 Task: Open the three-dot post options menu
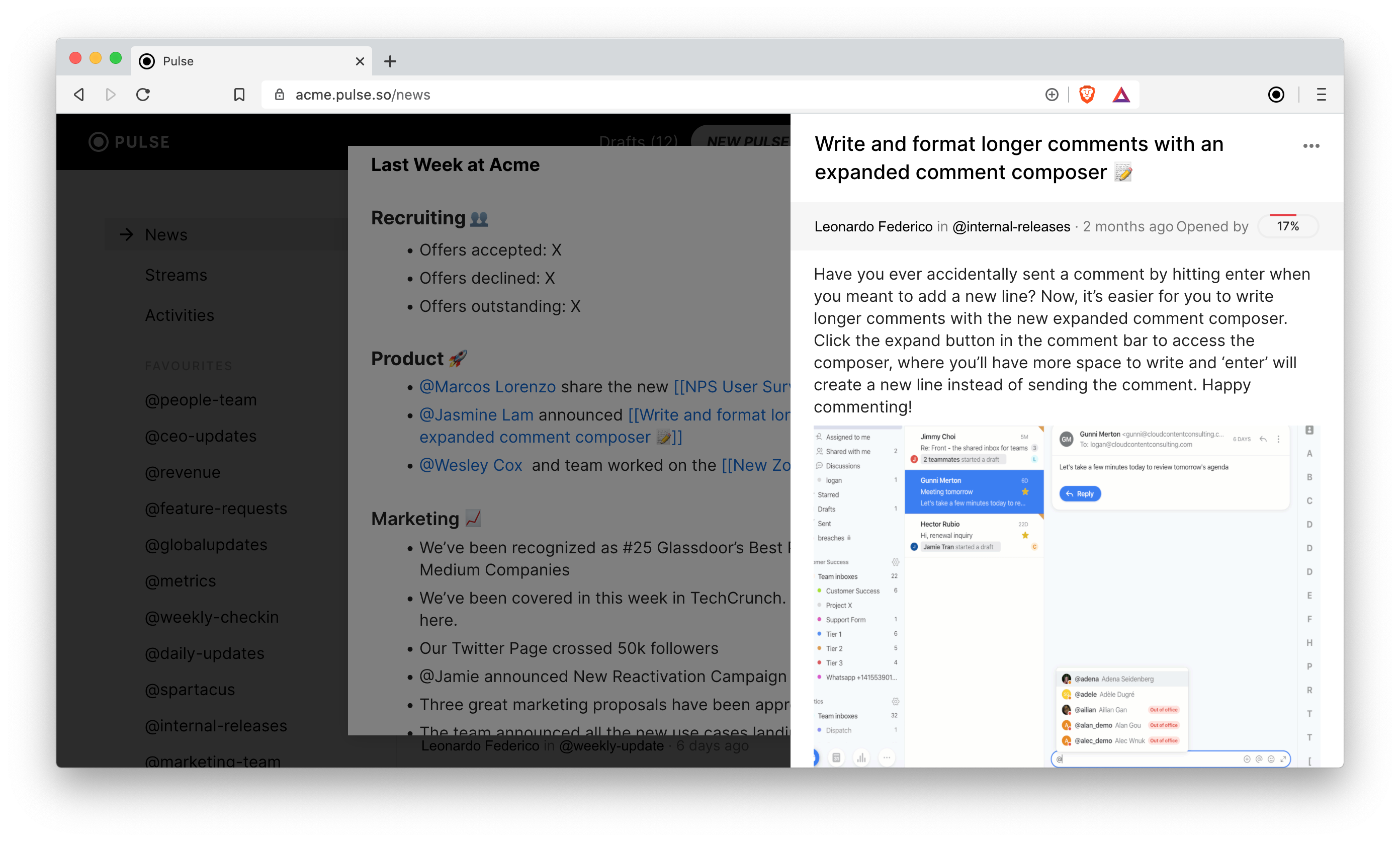pos(1311,146)
